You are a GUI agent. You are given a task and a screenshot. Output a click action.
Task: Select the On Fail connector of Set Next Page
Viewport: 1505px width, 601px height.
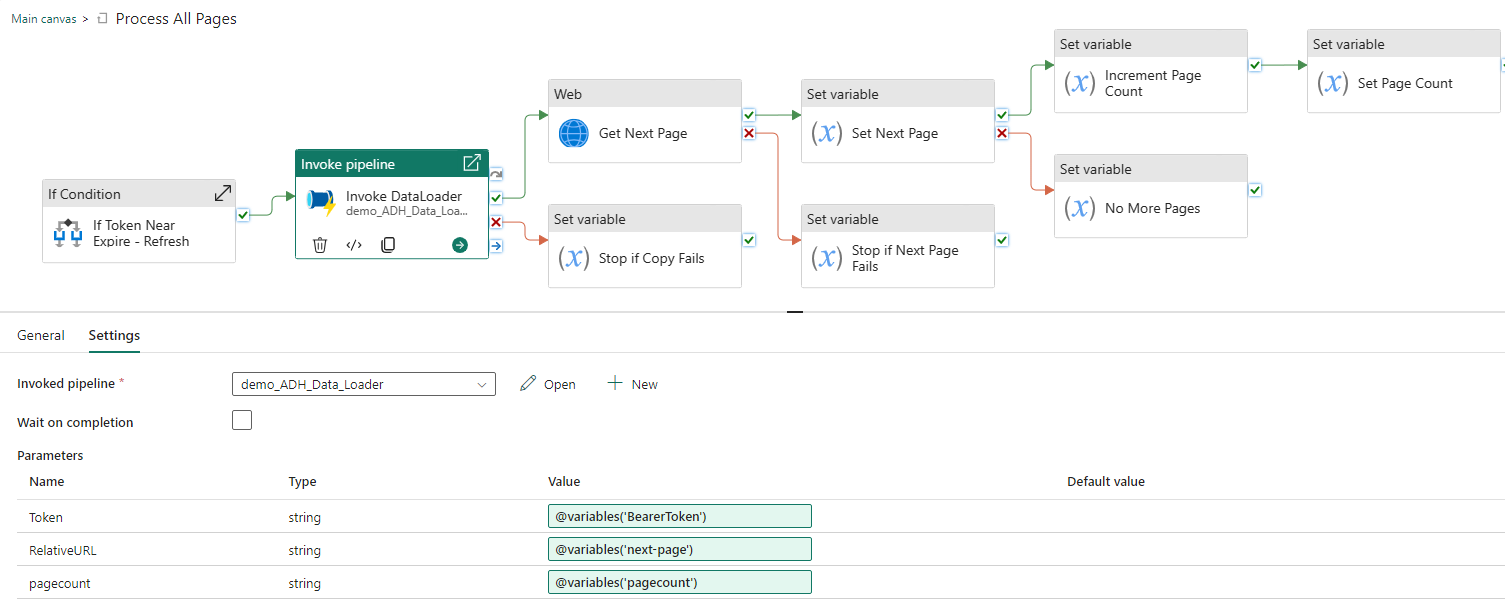point(1002,133)
